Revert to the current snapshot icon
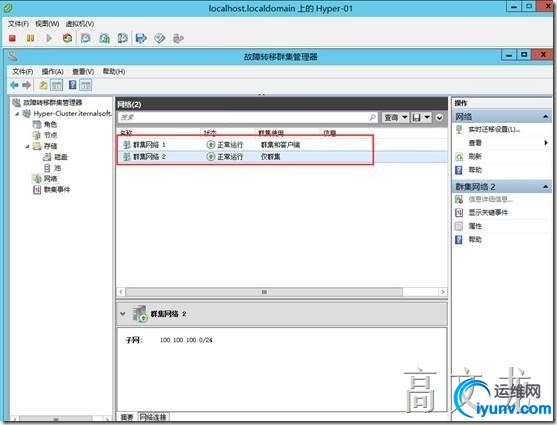The width and height of the screenshot is (557, 425). [104, 38]
